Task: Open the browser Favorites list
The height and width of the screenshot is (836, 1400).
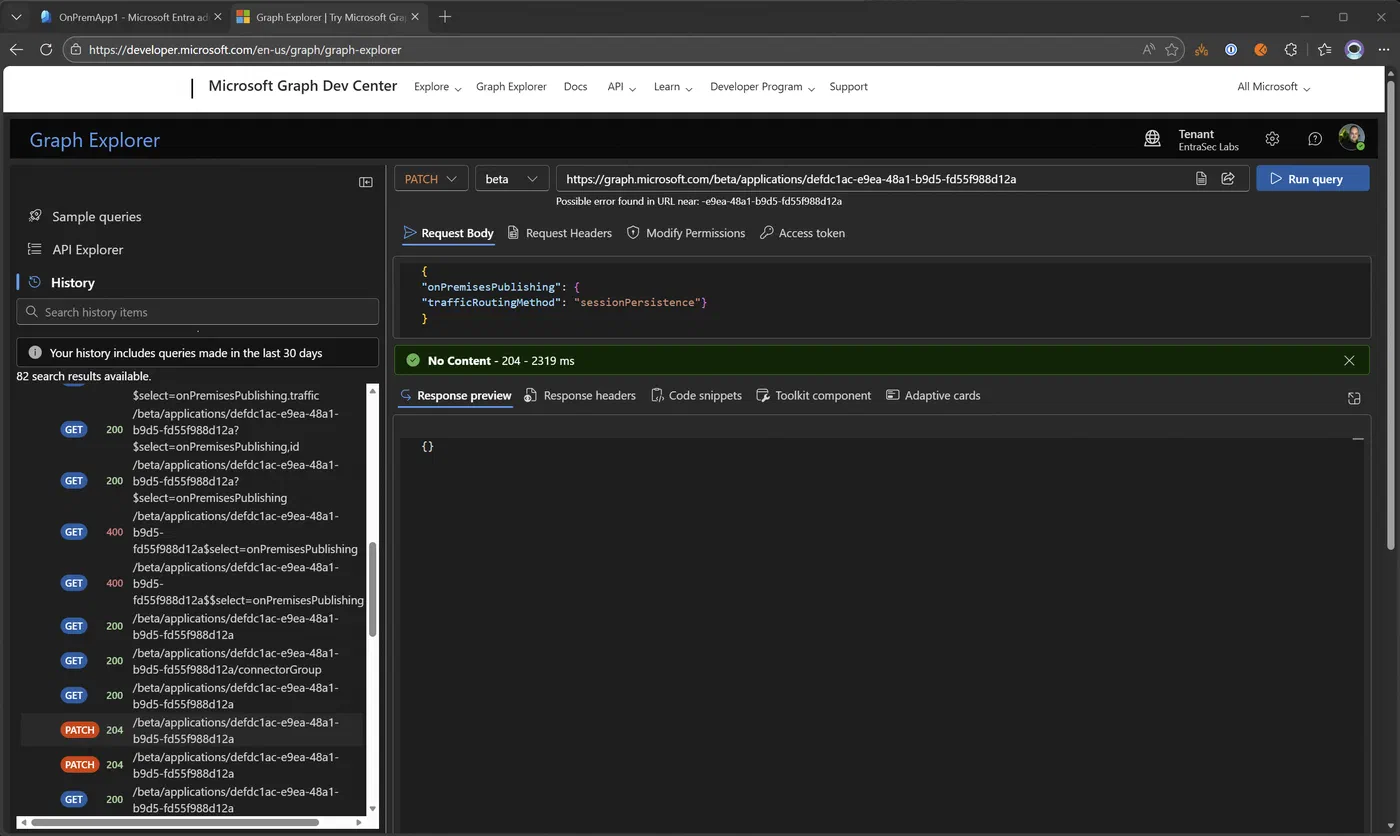Action: [x=1325, y=49]
